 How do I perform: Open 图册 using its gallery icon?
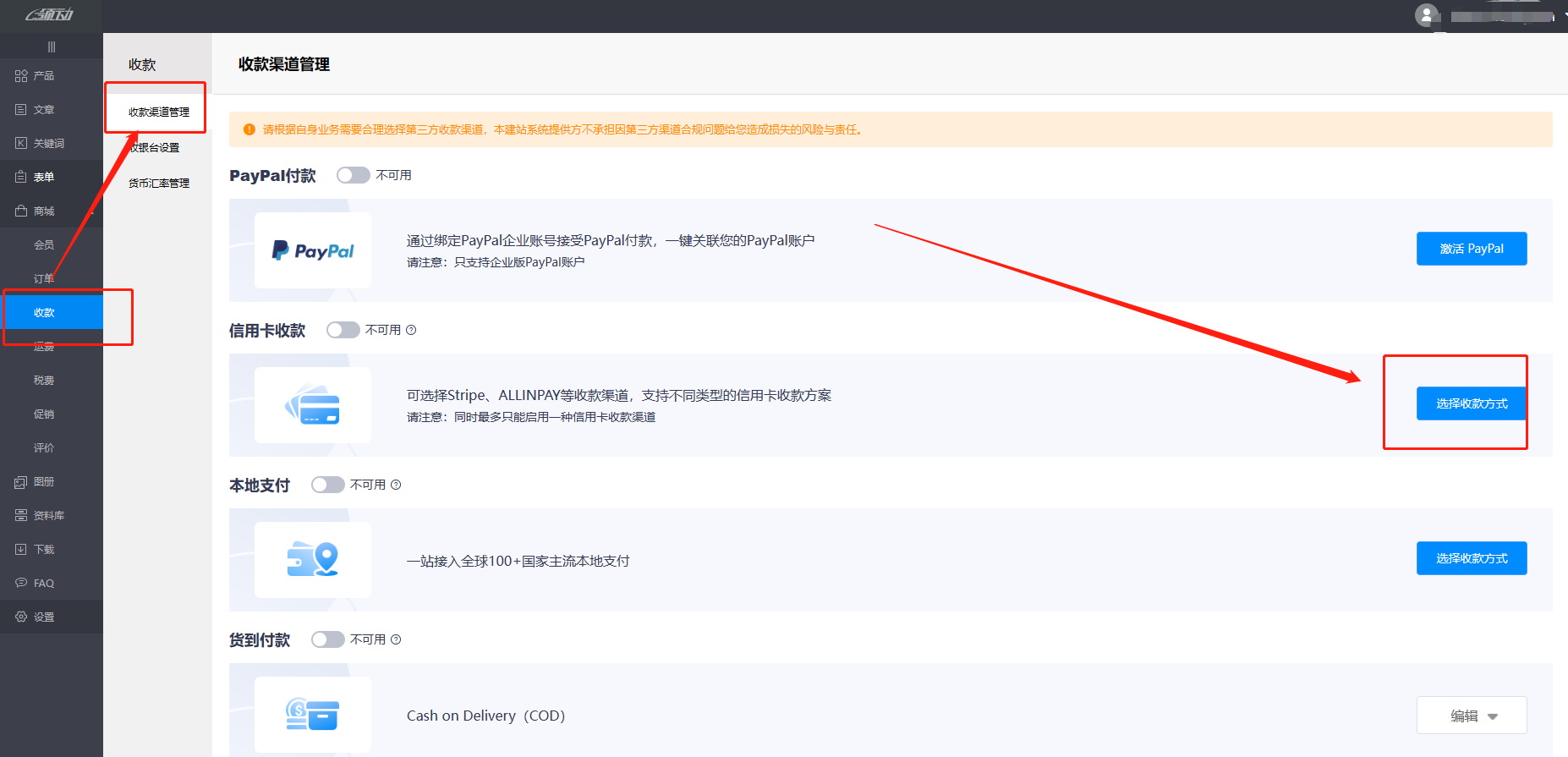pyautogui.click(x=21, y=482)
